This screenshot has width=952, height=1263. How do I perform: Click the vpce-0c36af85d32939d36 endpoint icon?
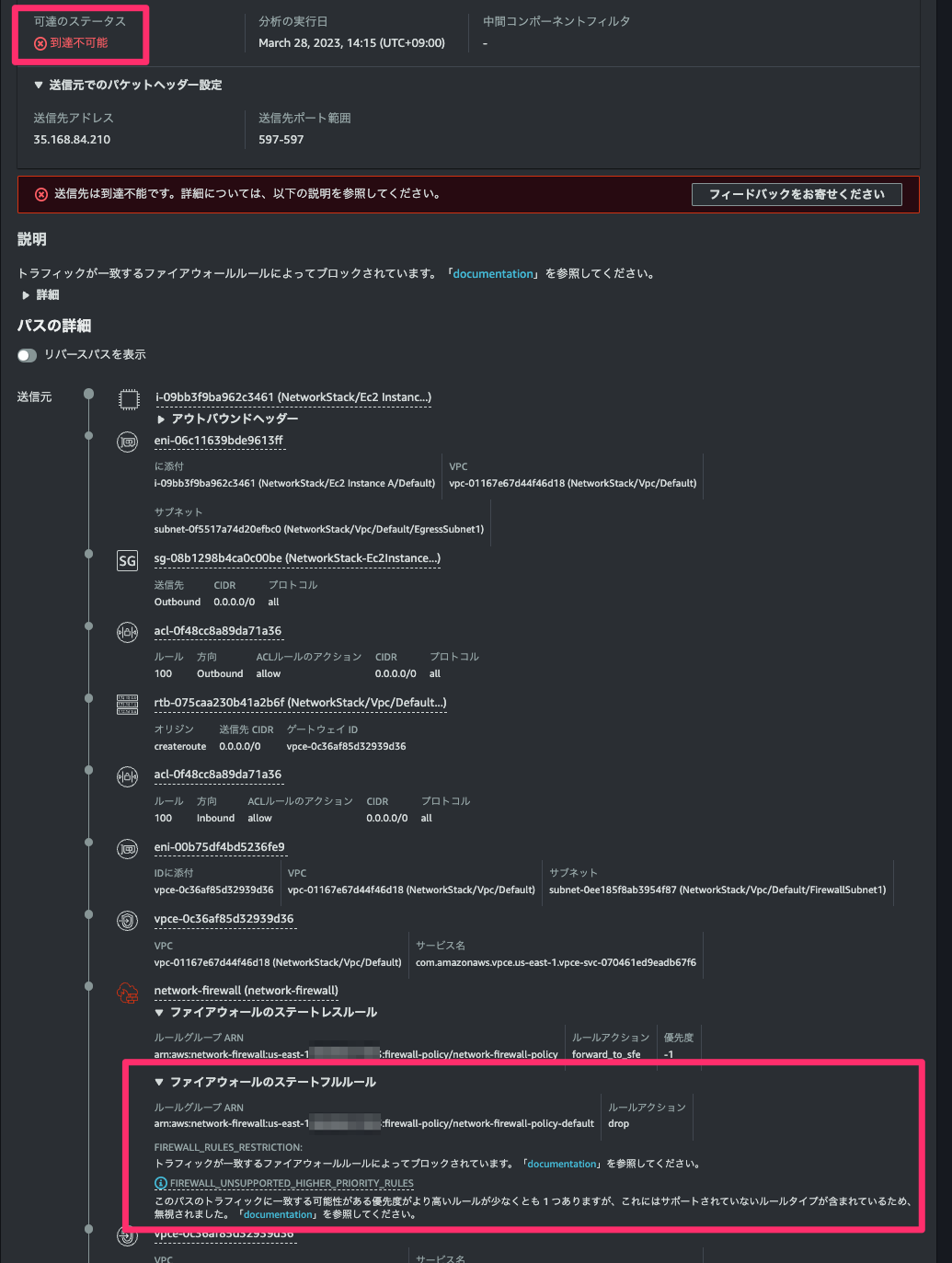pos(128,921)
